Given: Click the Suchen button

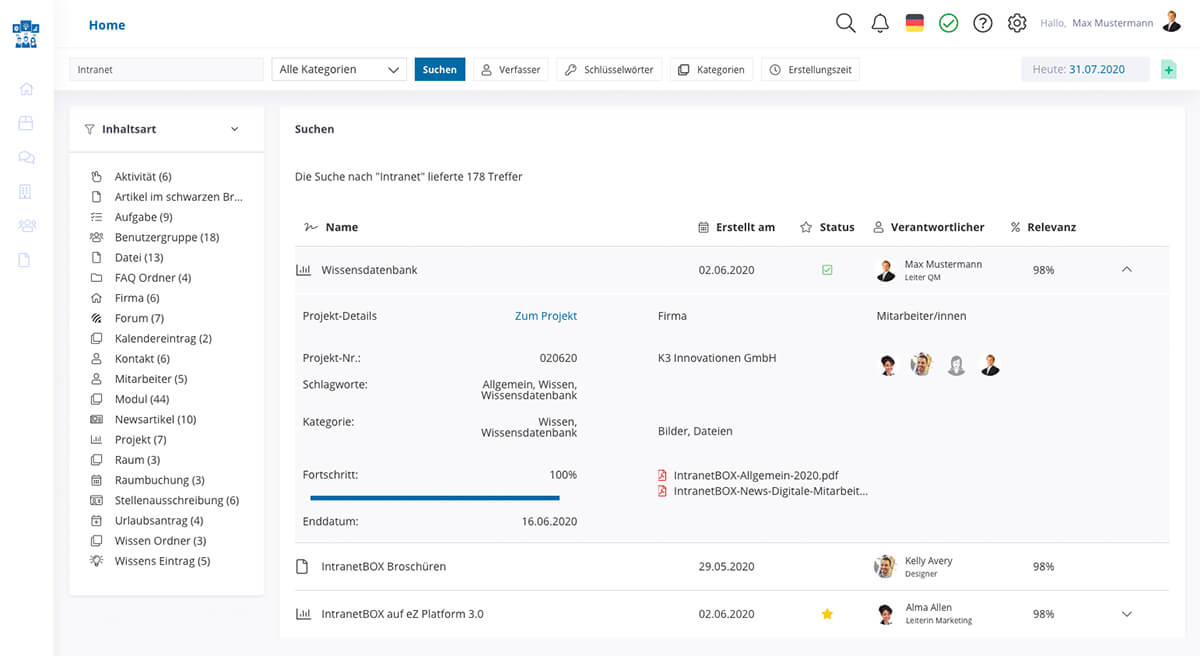Looking at the screenshot, I should tap(440, 69).
